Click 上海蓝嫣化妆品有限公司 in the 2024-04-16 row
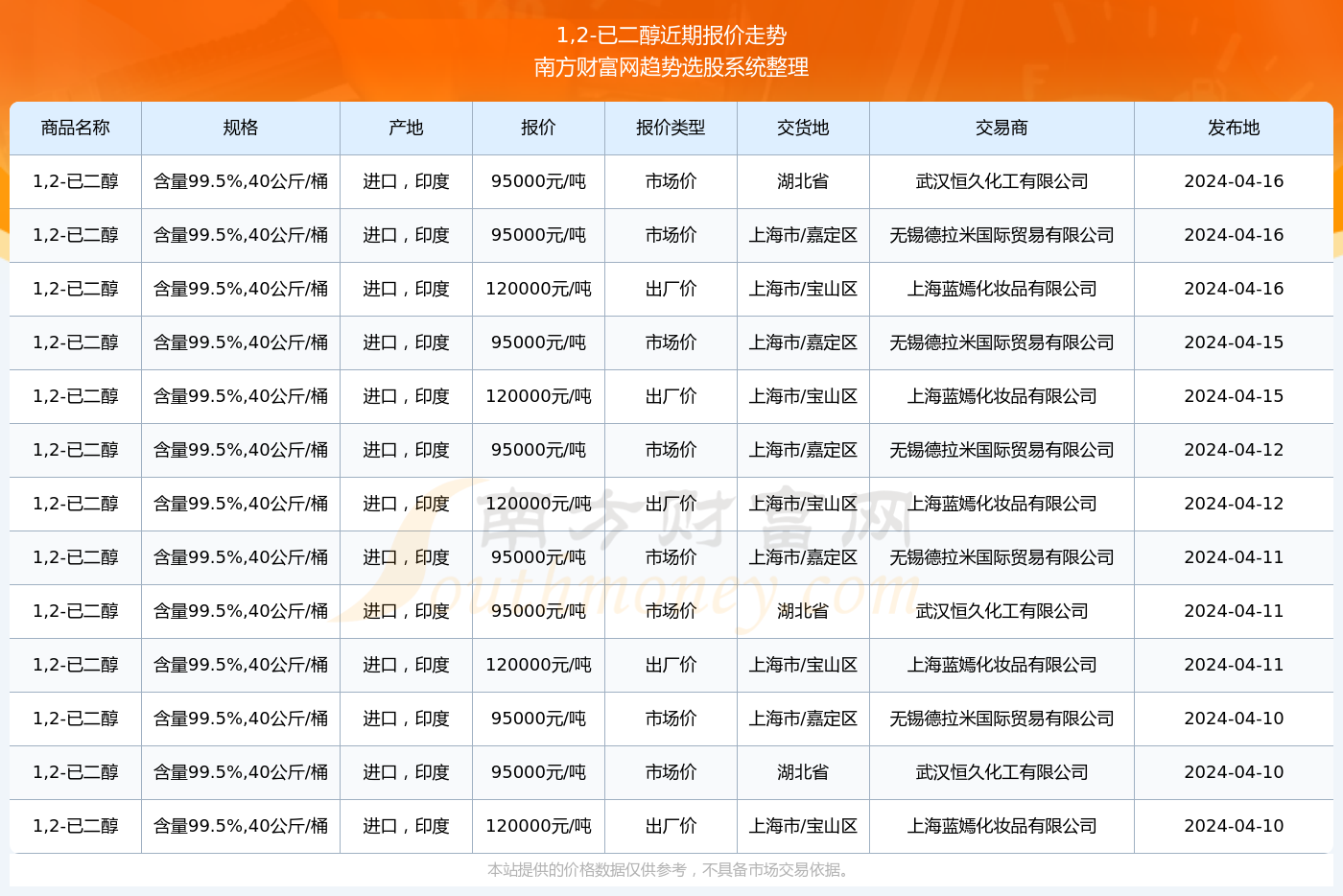Screen dimensions: 1343x896 click(x=1001, y=289)
